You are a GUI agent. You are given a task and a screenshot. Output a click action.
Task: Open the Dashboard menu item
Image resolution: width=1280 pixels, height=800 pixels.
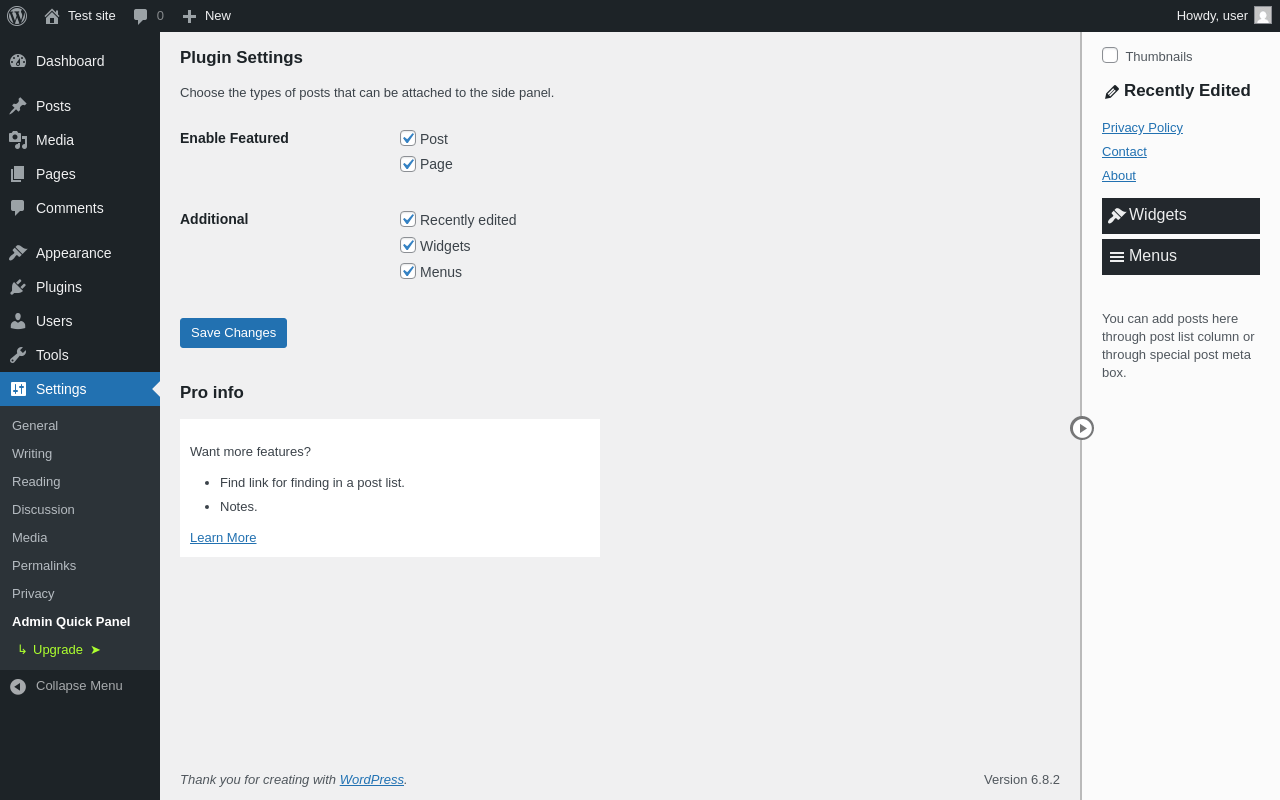(80, 61)
